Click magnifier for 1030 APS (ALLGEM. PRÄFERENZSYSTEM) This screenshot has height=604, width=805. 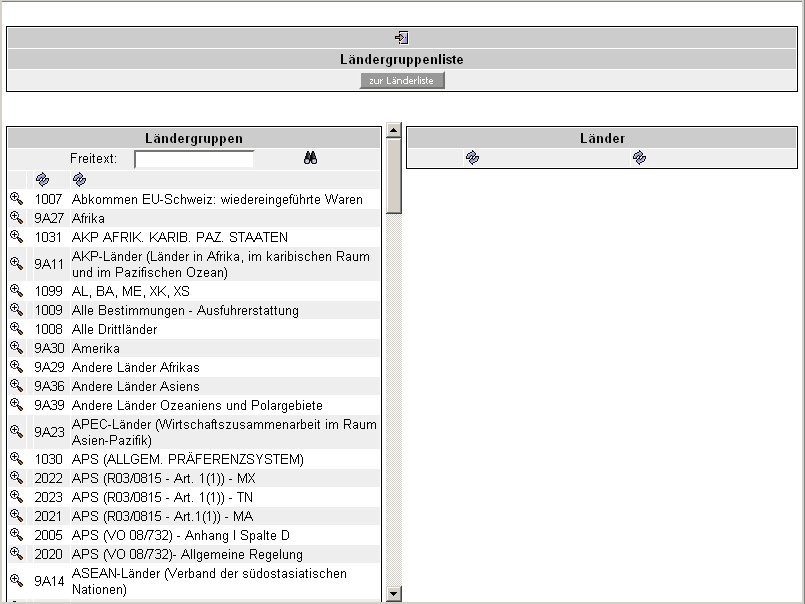16,459
